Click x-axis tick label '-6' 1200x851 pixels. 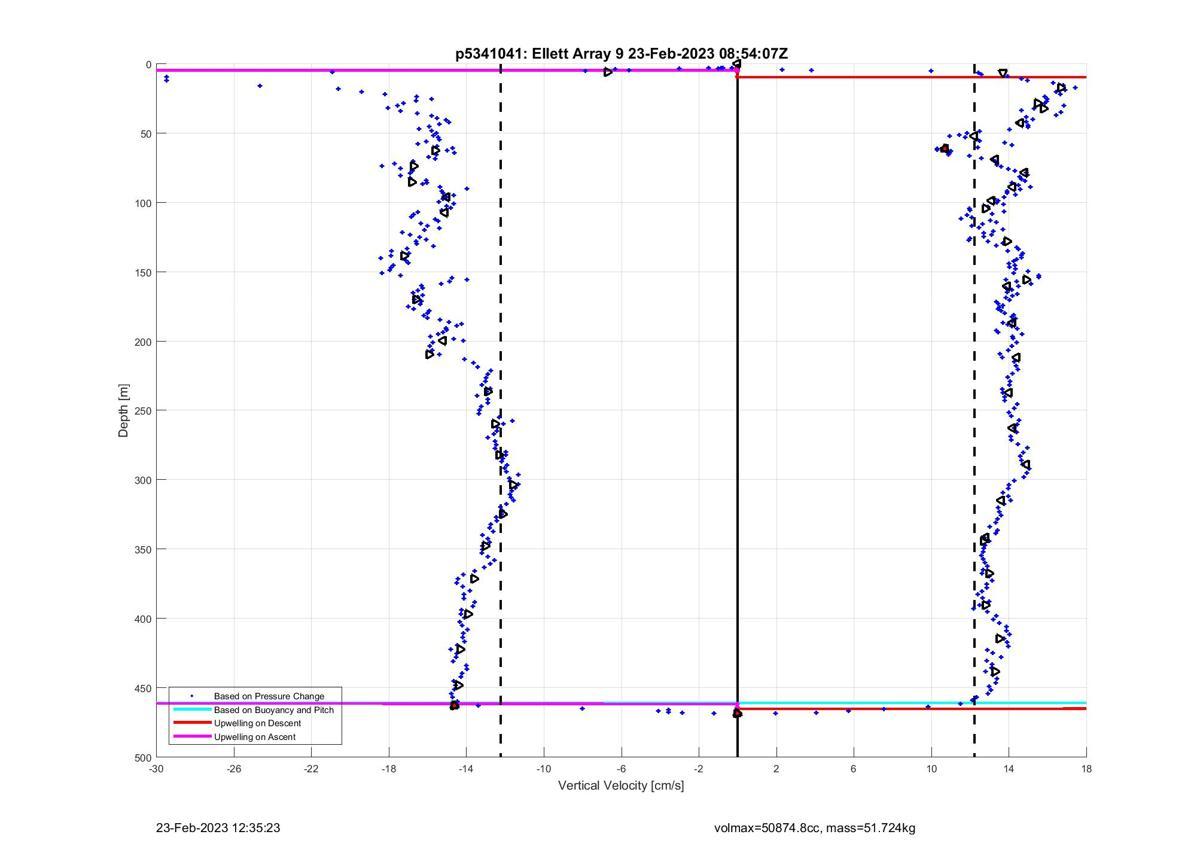[621, 769]
